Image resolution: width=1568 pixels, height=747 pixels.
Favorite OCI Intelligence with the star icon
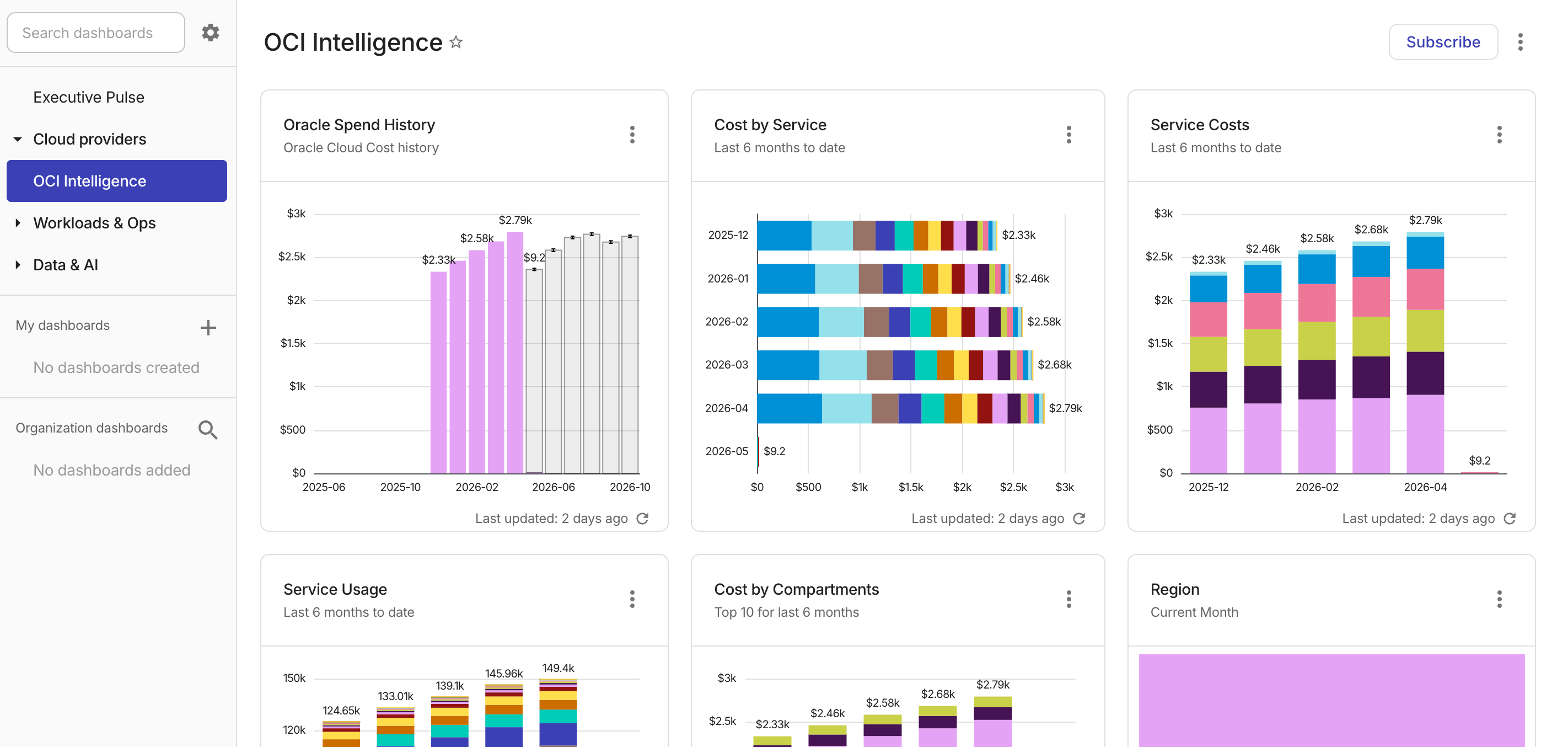coord(456,42)
